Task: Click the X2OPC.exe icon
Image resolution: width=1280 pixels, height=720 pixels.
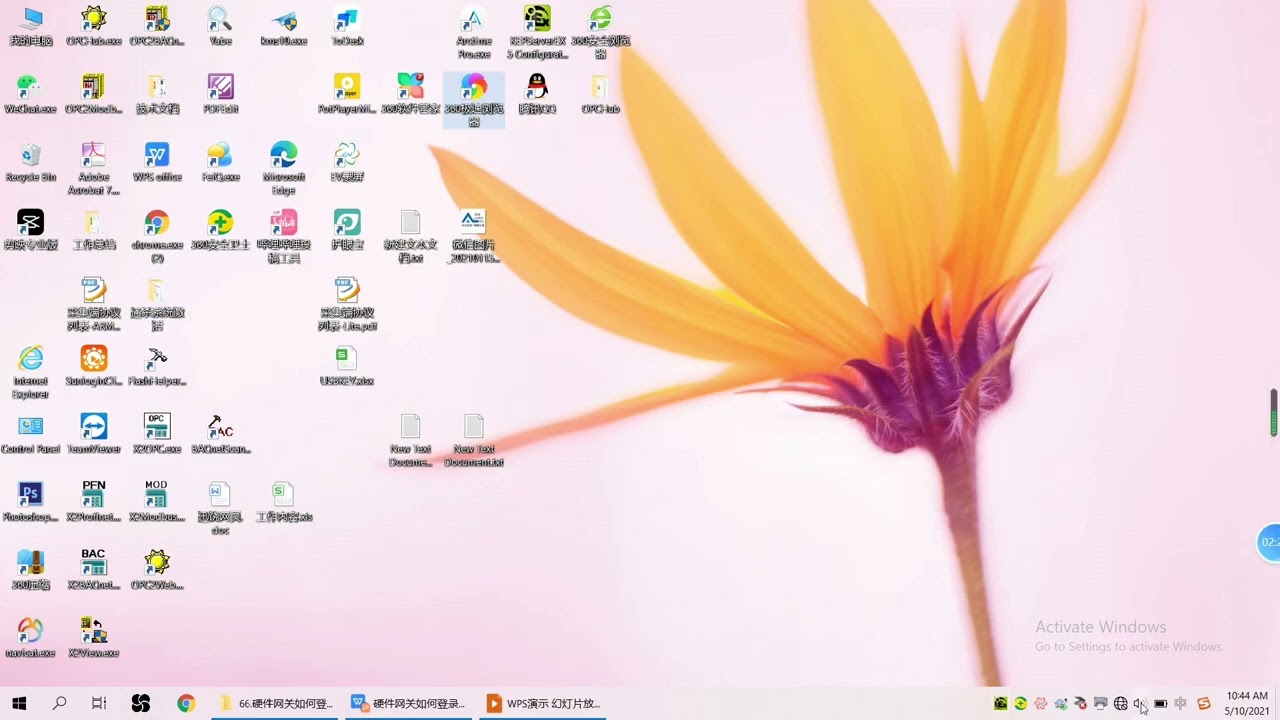Action: click(157, 434)
